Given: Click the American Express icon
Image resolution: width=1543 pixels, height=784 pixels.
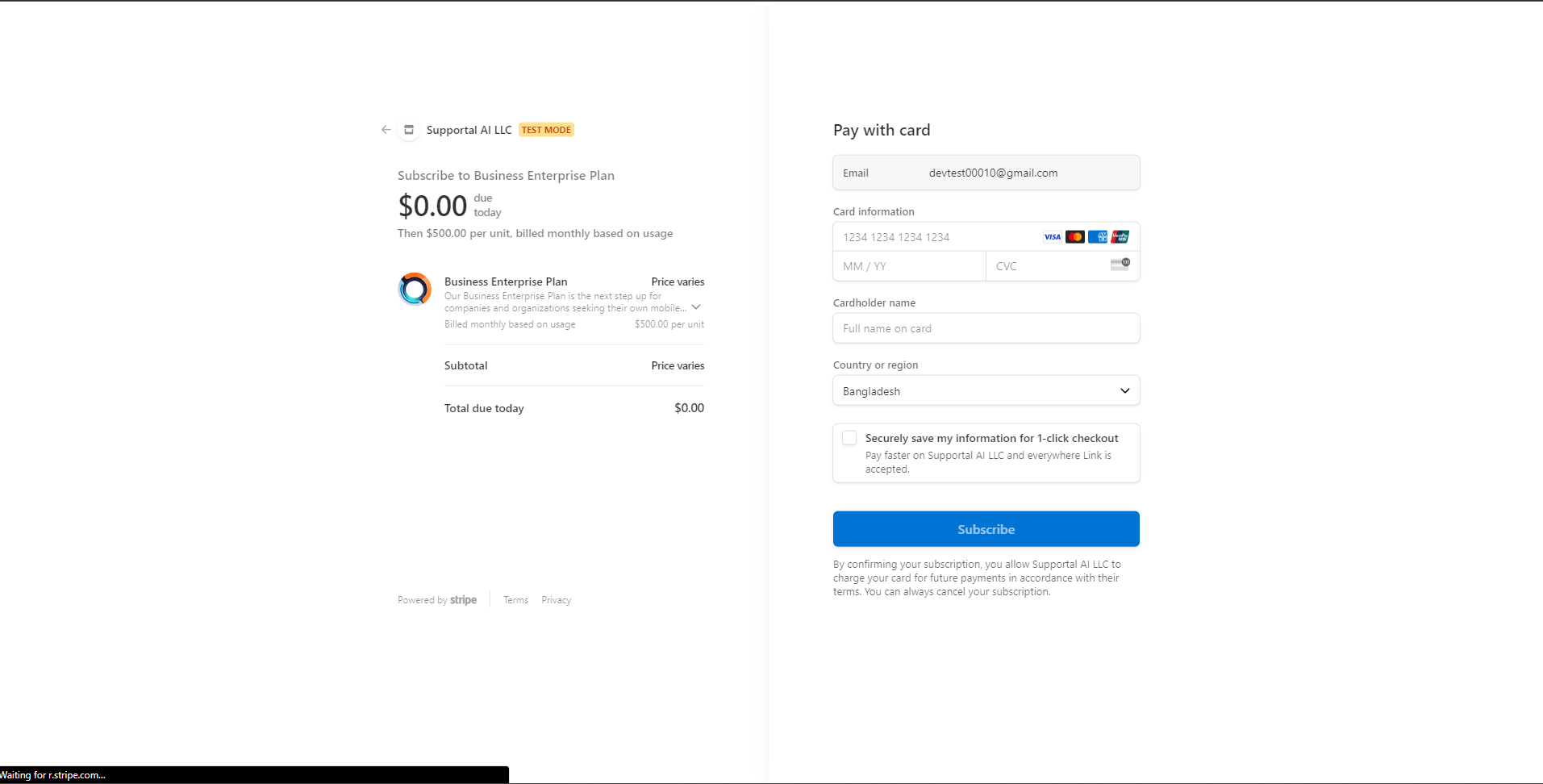Looking at the screenshot, I should [x=1097, y=237].
